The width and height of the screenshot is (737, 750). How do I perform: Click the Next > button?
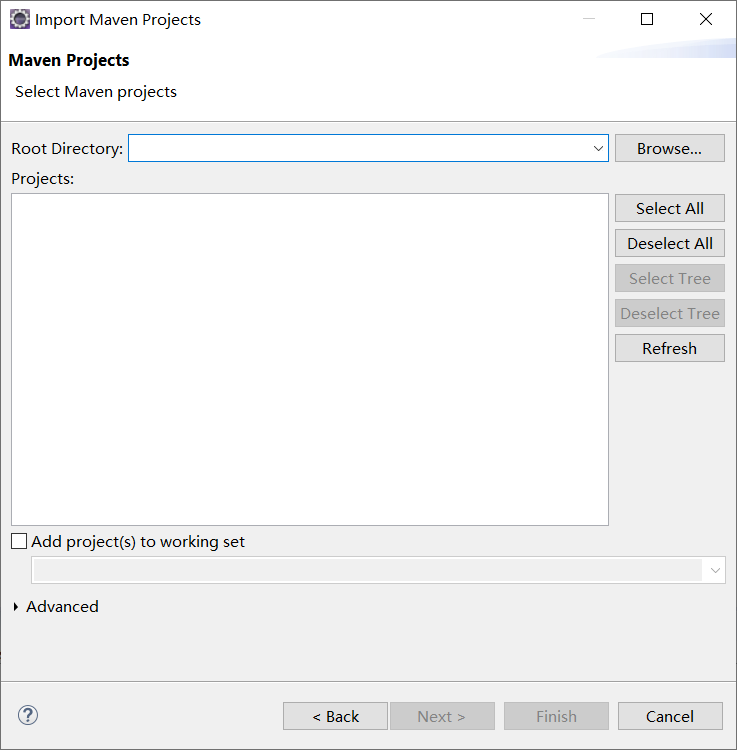tap(442, 716)
